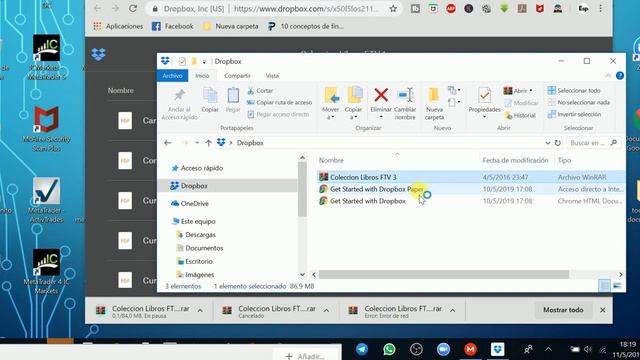Switch to the Compartir ribbon tab
Viewport: 640px width, 360px height.
click(x=237, y=76)
